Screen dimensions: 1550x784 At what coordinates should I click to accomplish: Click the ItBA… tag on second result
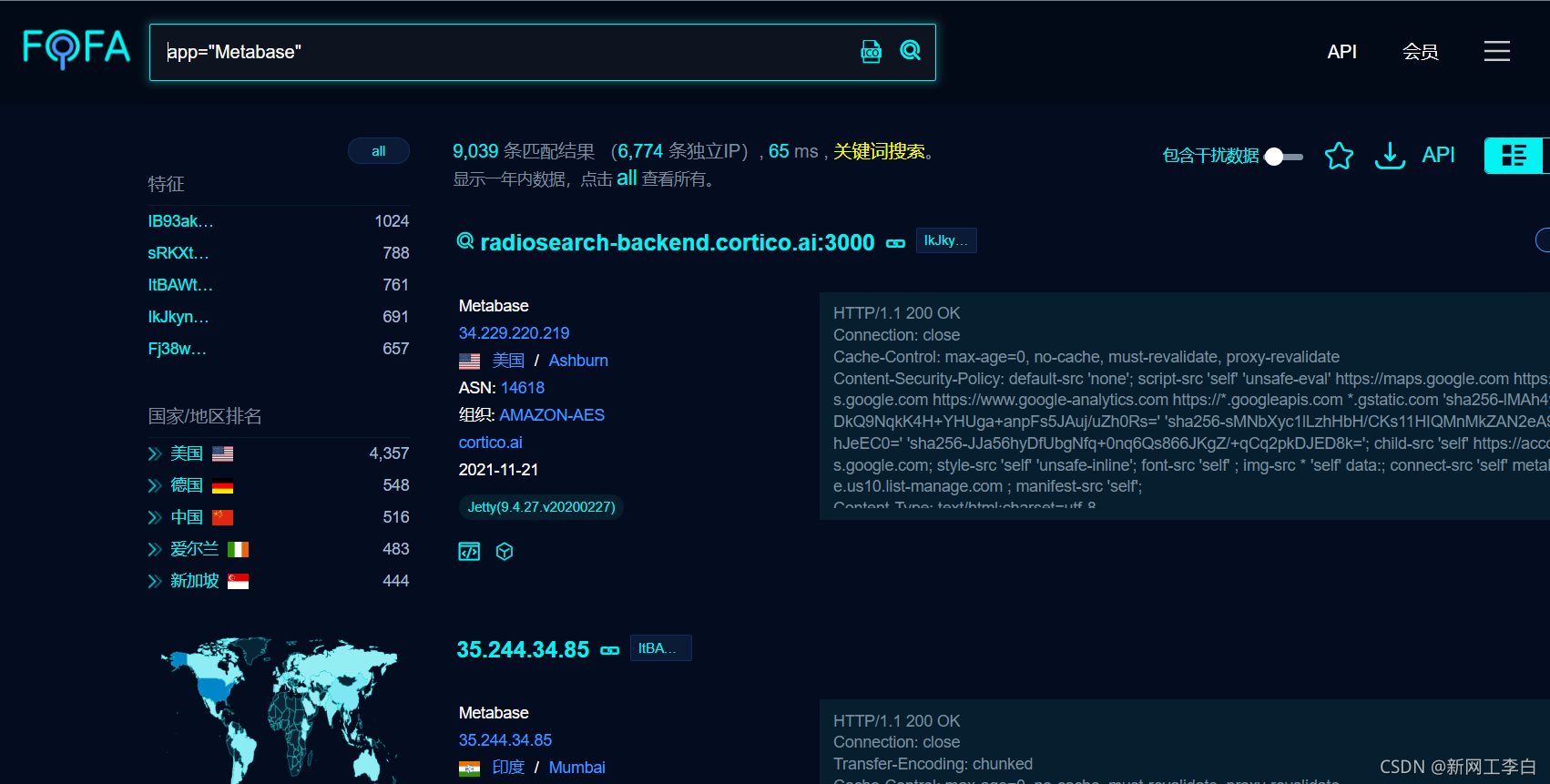(x=661, y=648)
